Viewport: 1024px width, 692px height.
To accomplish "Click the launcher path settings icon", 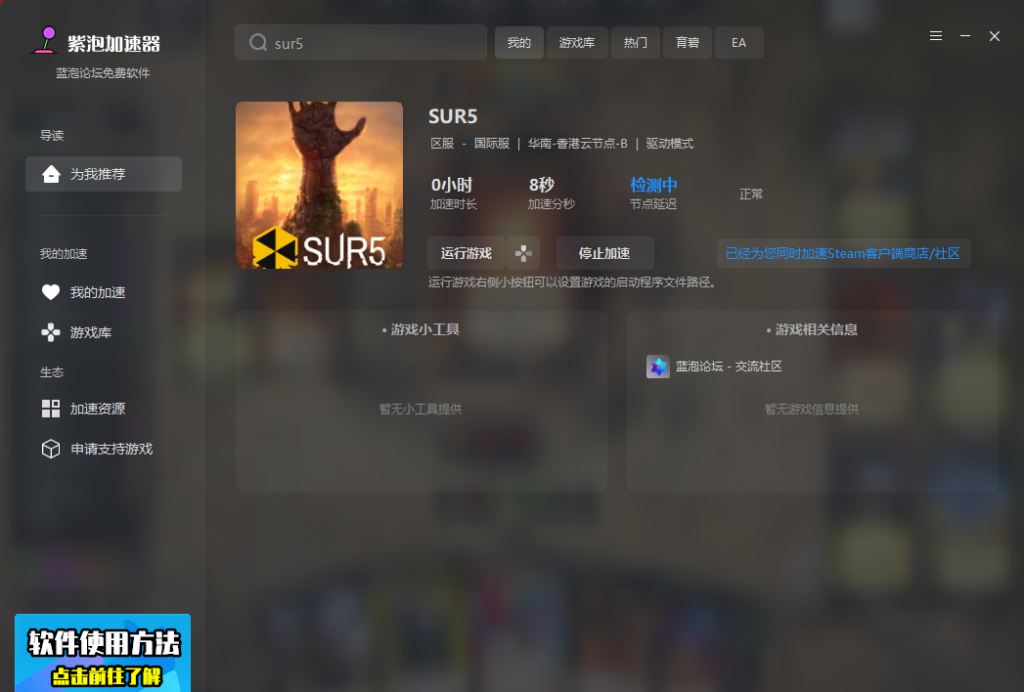I will [523, 253].
